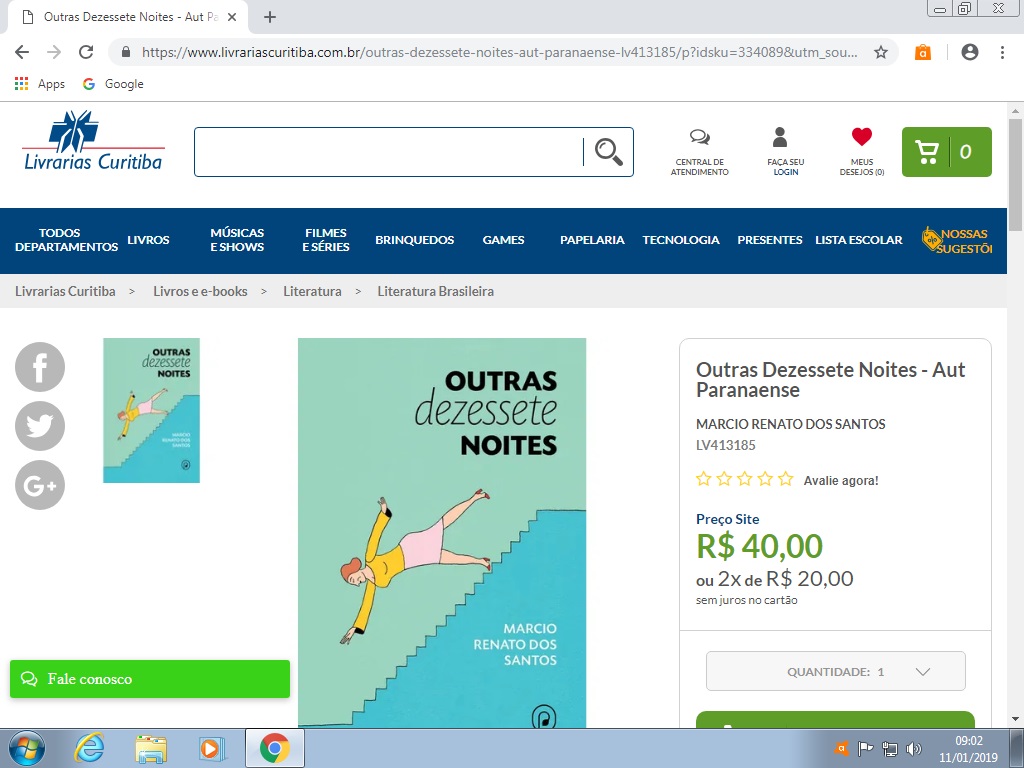Select the small book cover thumbnail

coord(152,411)
